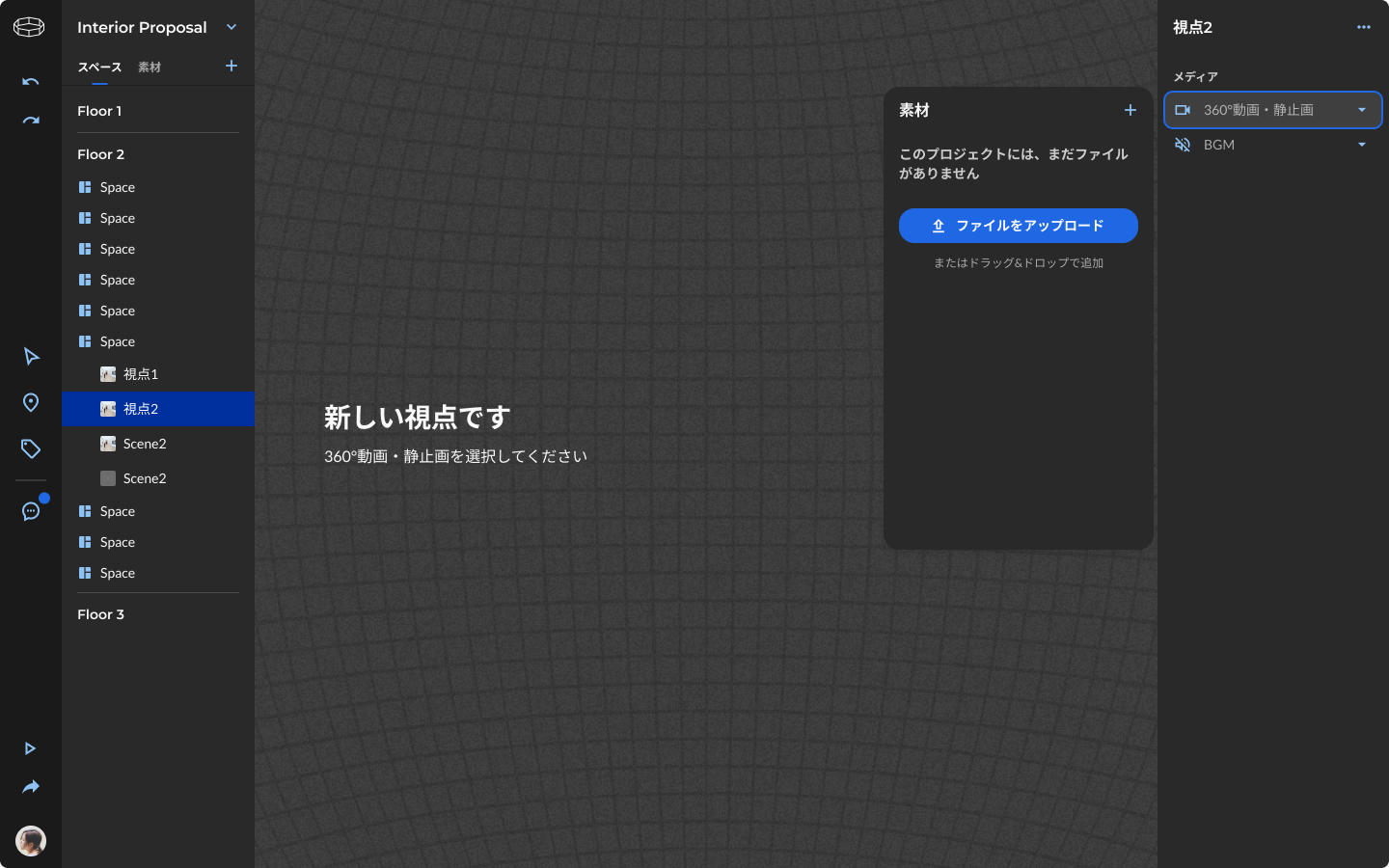
Task: Select the cursor/pointer tool in the left sidebar
Action: pyautogui.click(x=30, y=357)
